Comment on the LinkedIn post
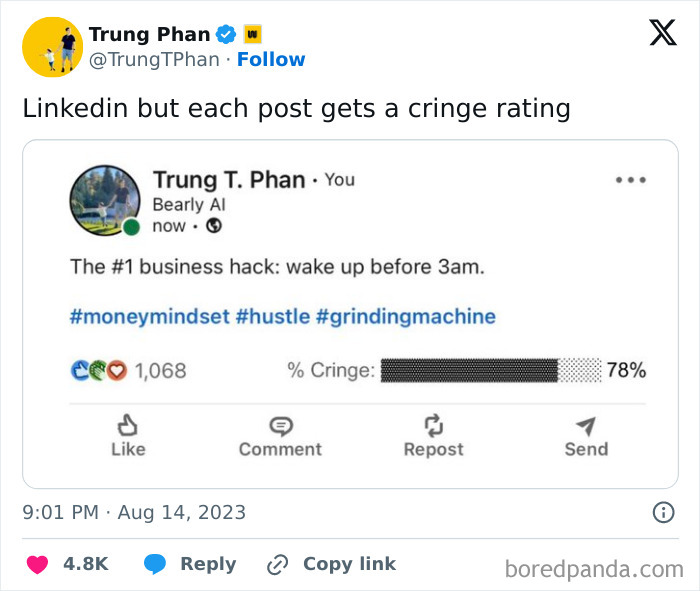Screen dimensions: 700x591 click(280, 436)
